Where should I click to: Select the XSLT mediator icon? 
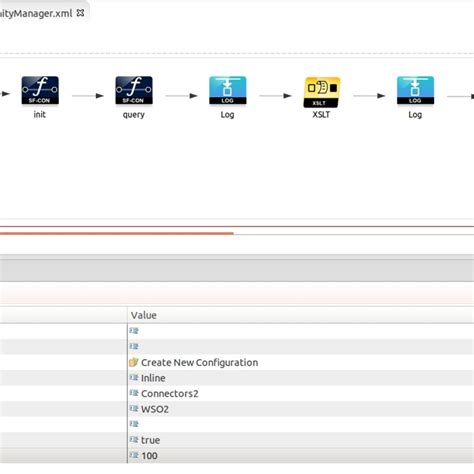[322, 92]
